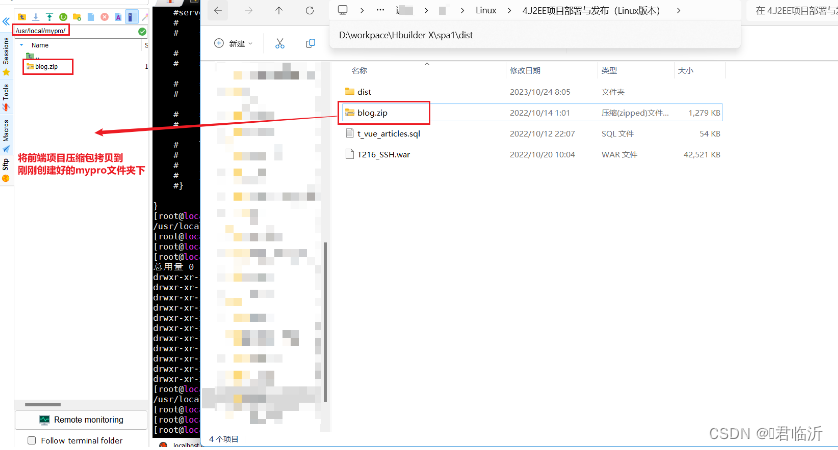Image resolution: width=838 pixels, height=450 pixels.
Task: Sort files by 类型 column
Action: click(x=609, y=71)
